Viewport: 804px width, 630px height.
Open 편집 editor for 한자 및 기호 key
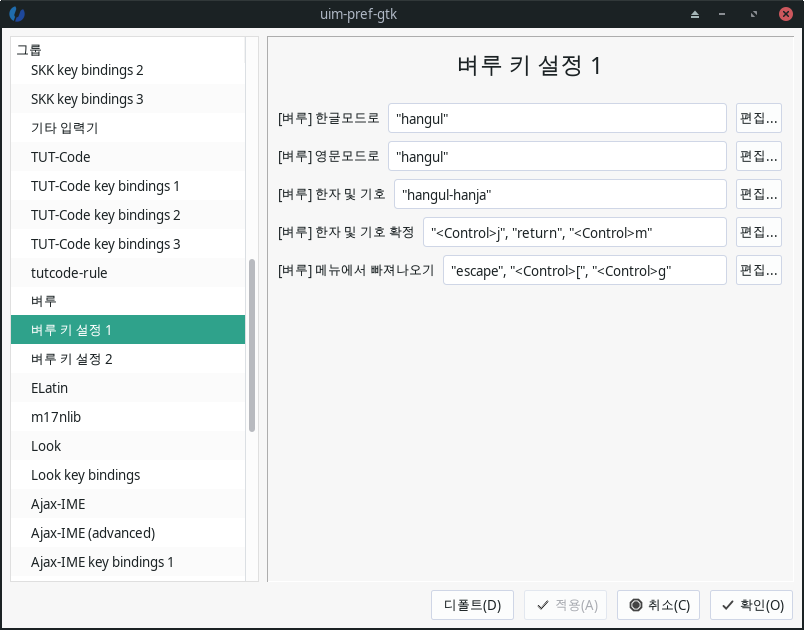758,194
